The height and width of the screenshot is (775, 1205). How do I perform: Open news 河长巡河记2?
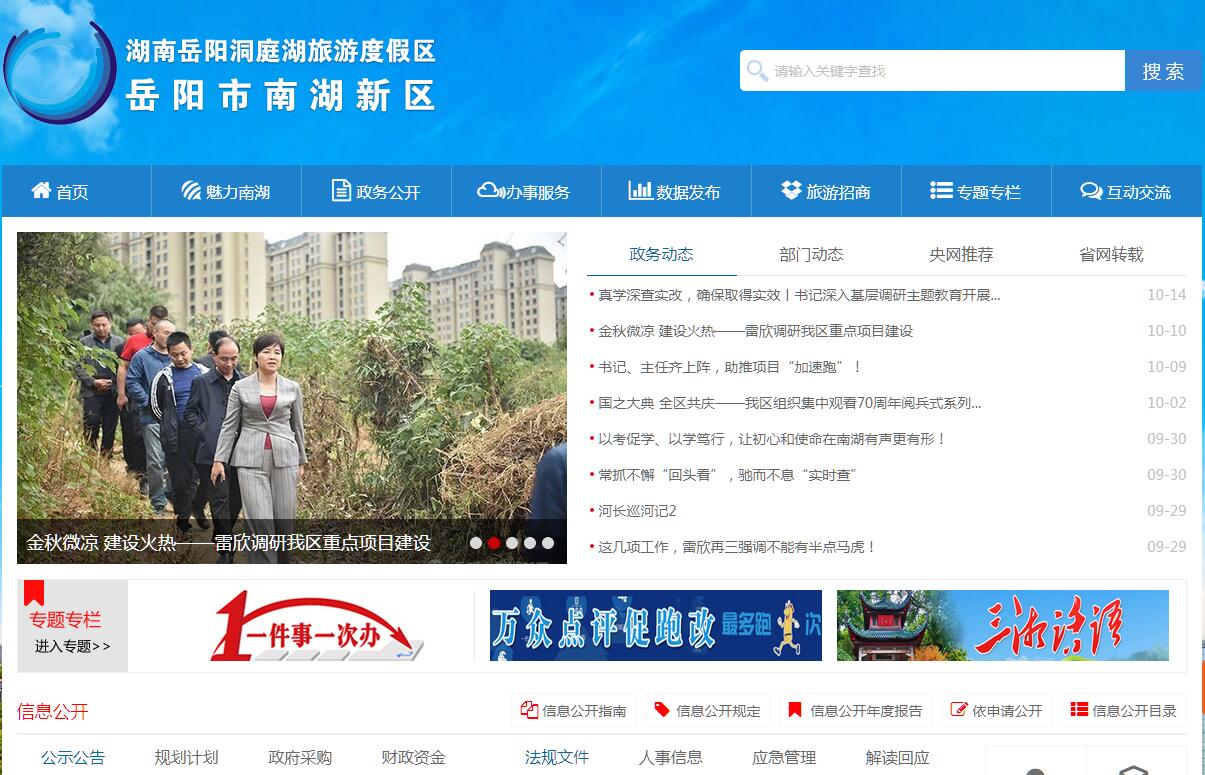637,511
